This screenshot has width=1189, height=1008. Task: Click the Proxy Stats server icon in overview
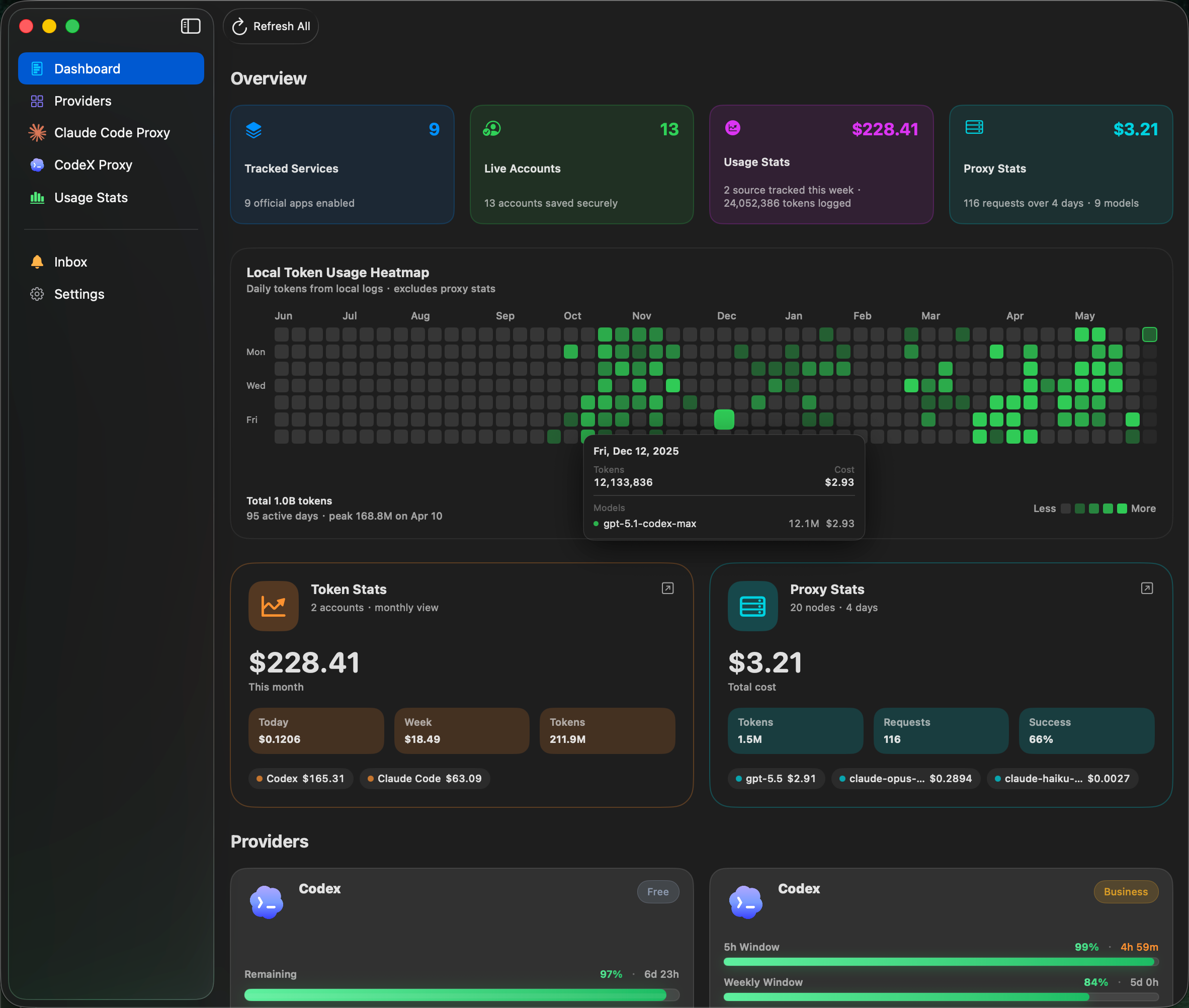(974, 127)
